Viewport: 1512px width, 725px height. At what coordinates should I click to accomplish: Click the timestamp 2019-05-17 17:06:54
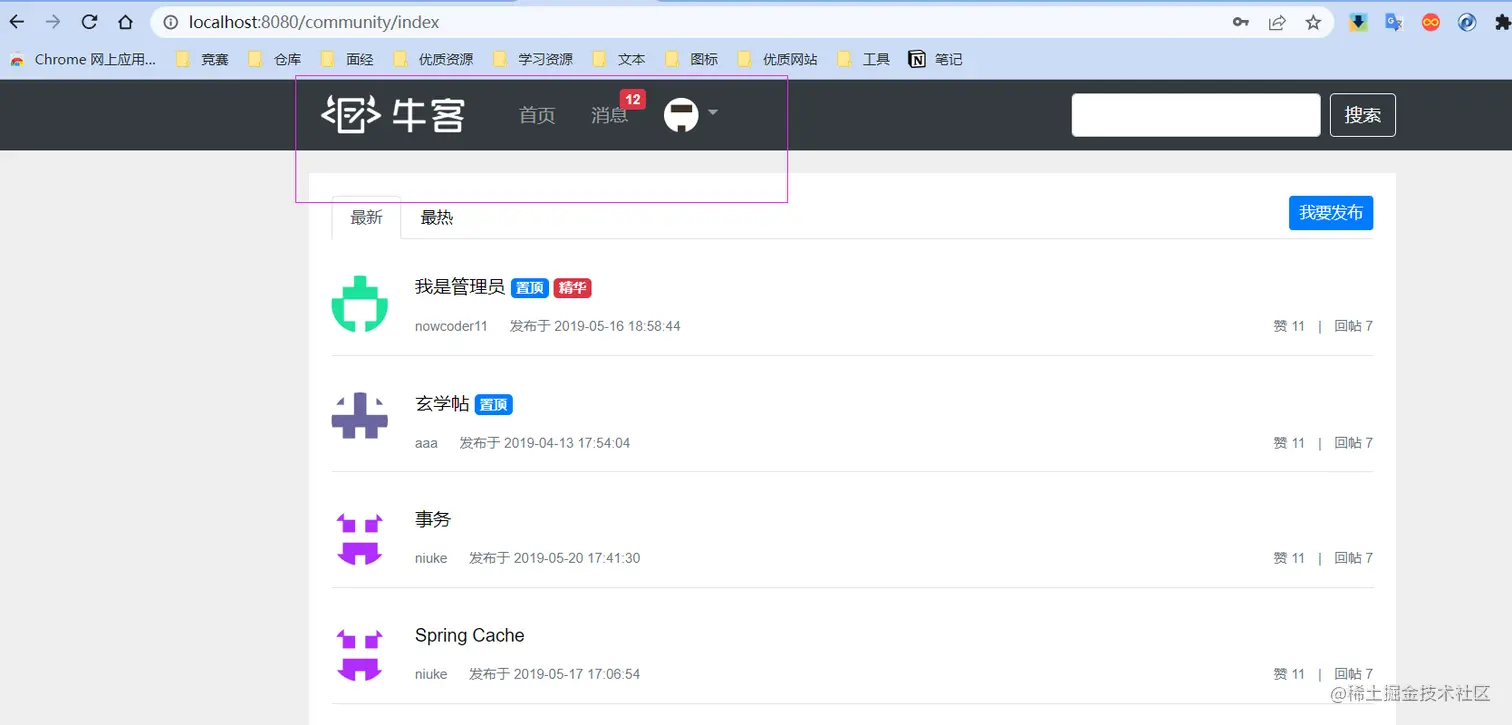pos(577,674)
